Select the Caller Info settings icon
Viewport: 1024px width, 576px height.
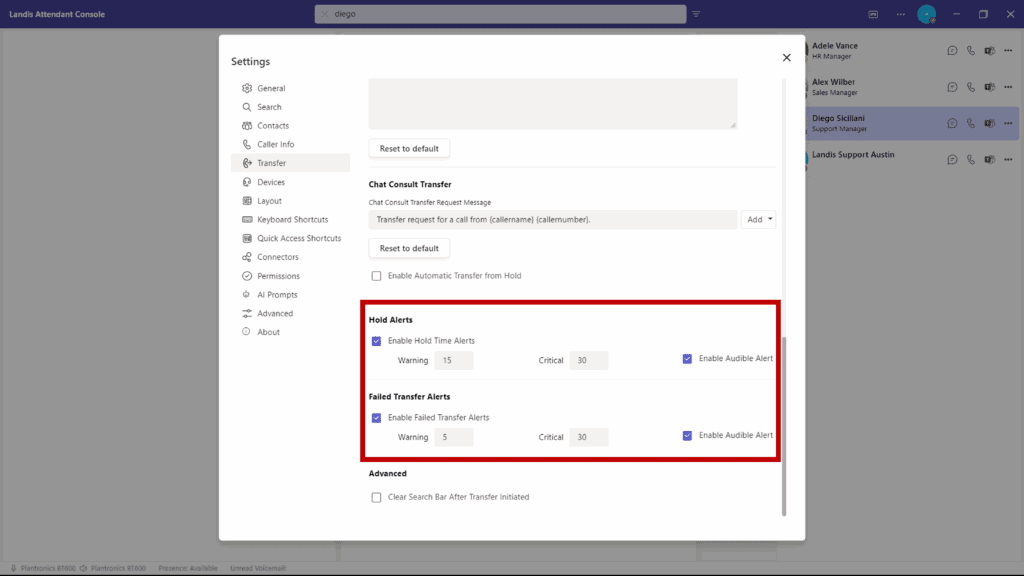click(248, 144)
